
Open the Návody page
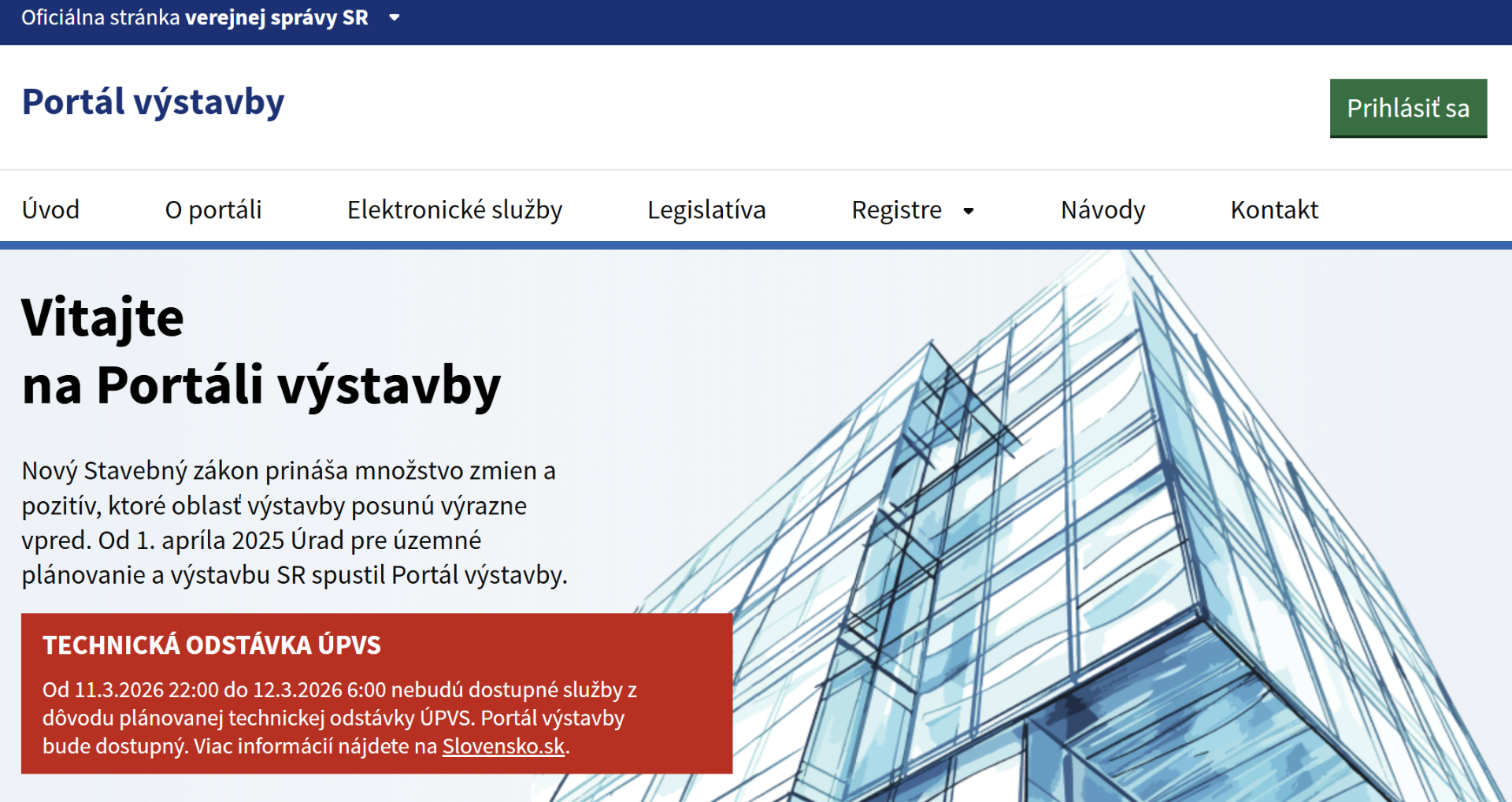click(x=1102, y=210)
